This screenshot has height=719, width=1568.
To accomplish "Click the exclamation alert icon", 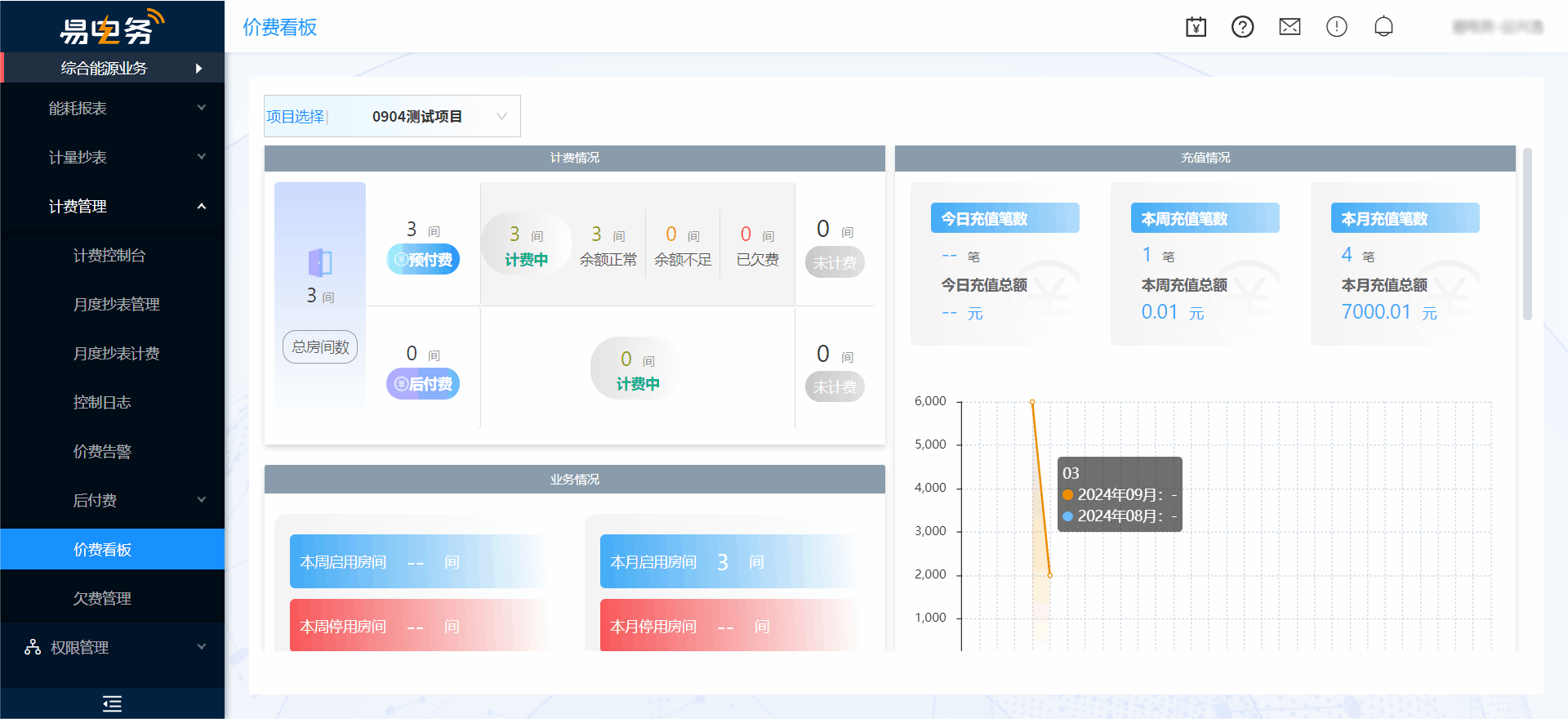I will pyautogui.click(x=1336, y=27).
